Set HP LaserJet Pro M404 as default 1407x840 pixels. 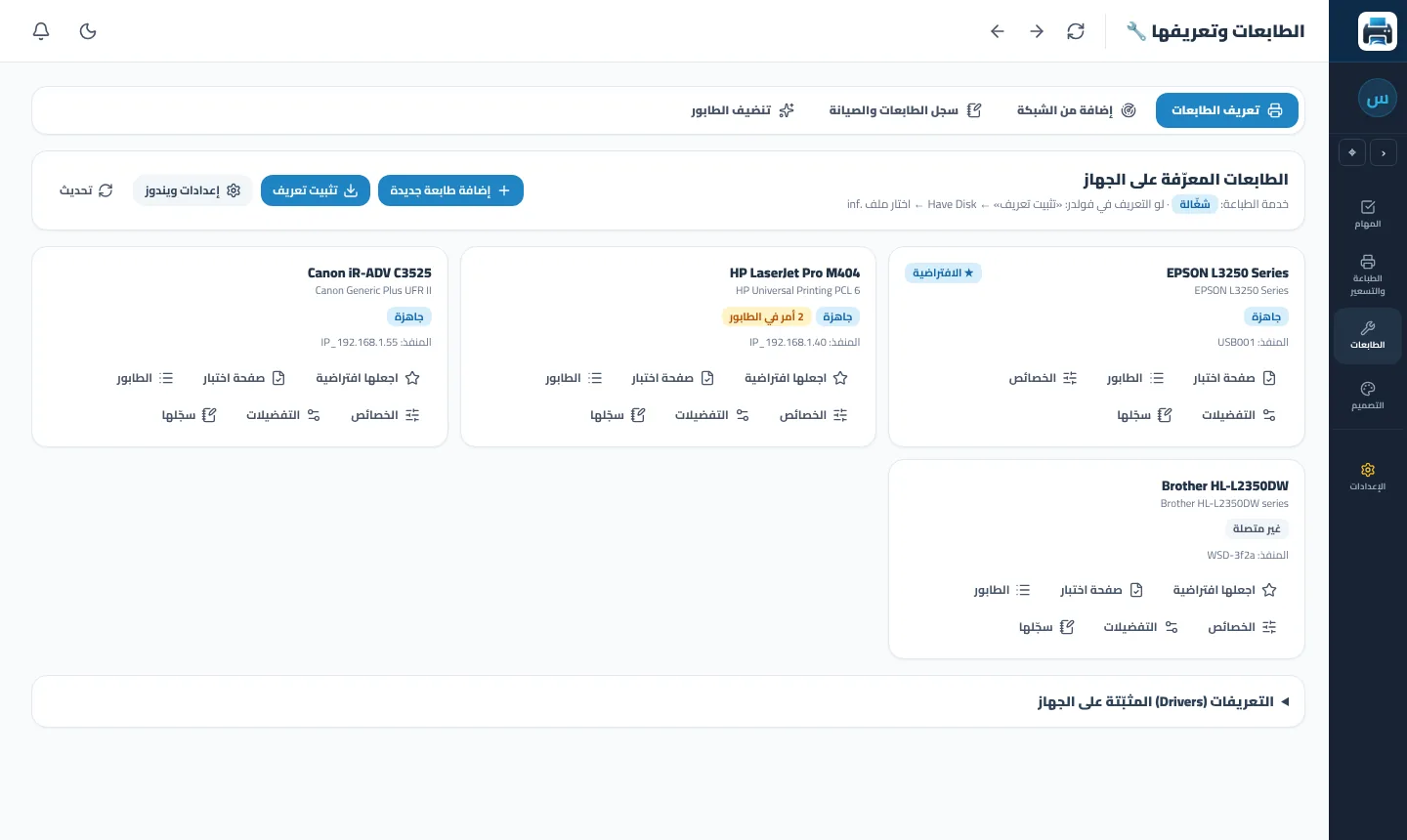pyautogui.click(x=796, y=378)
